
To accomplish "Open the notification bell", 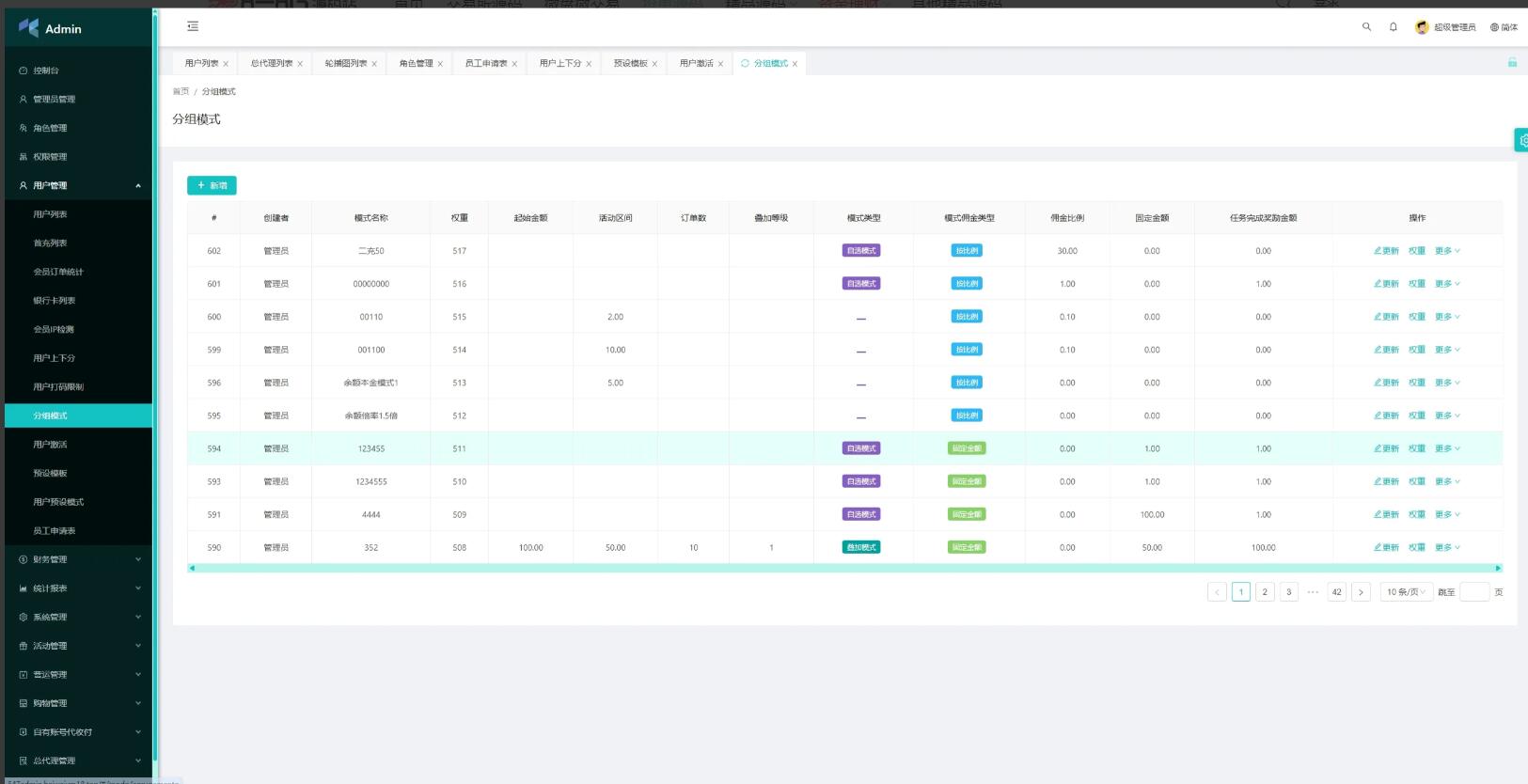I will click(x=1393, y=27).
